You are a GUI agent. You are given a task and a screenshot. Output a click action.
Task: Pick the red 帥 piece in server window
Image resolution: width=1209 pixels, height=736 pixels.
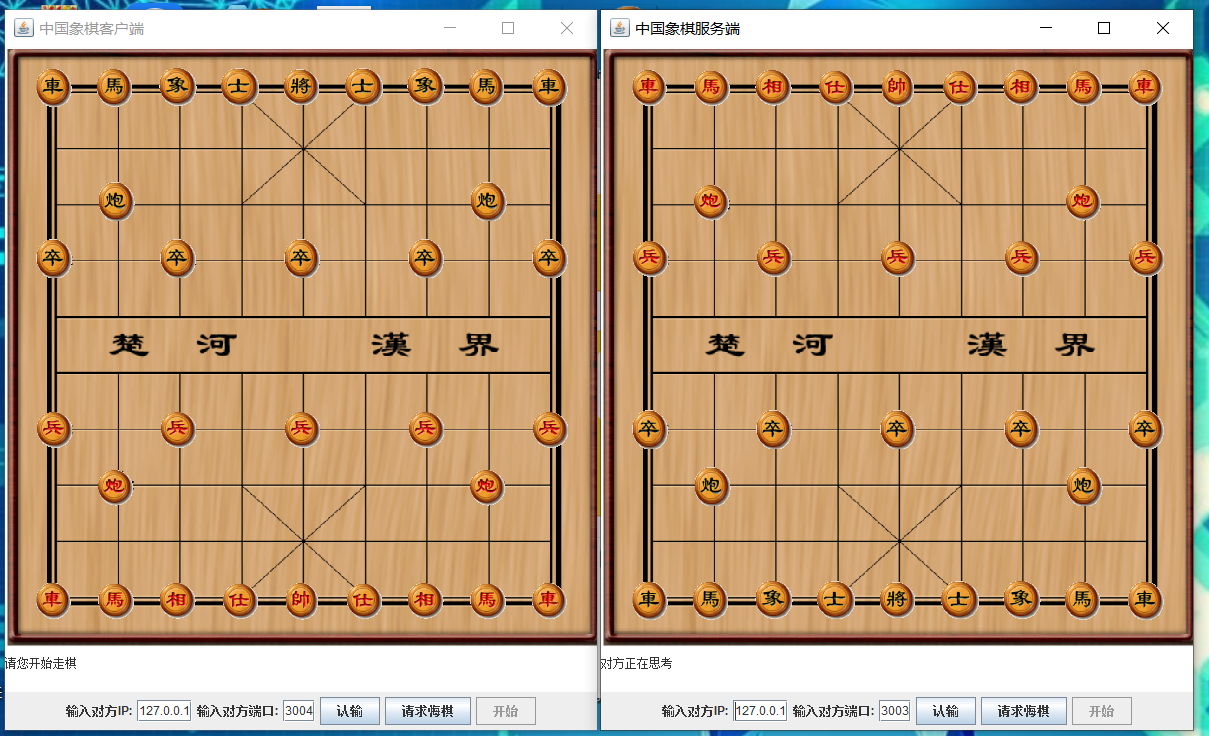pos(897,87)
